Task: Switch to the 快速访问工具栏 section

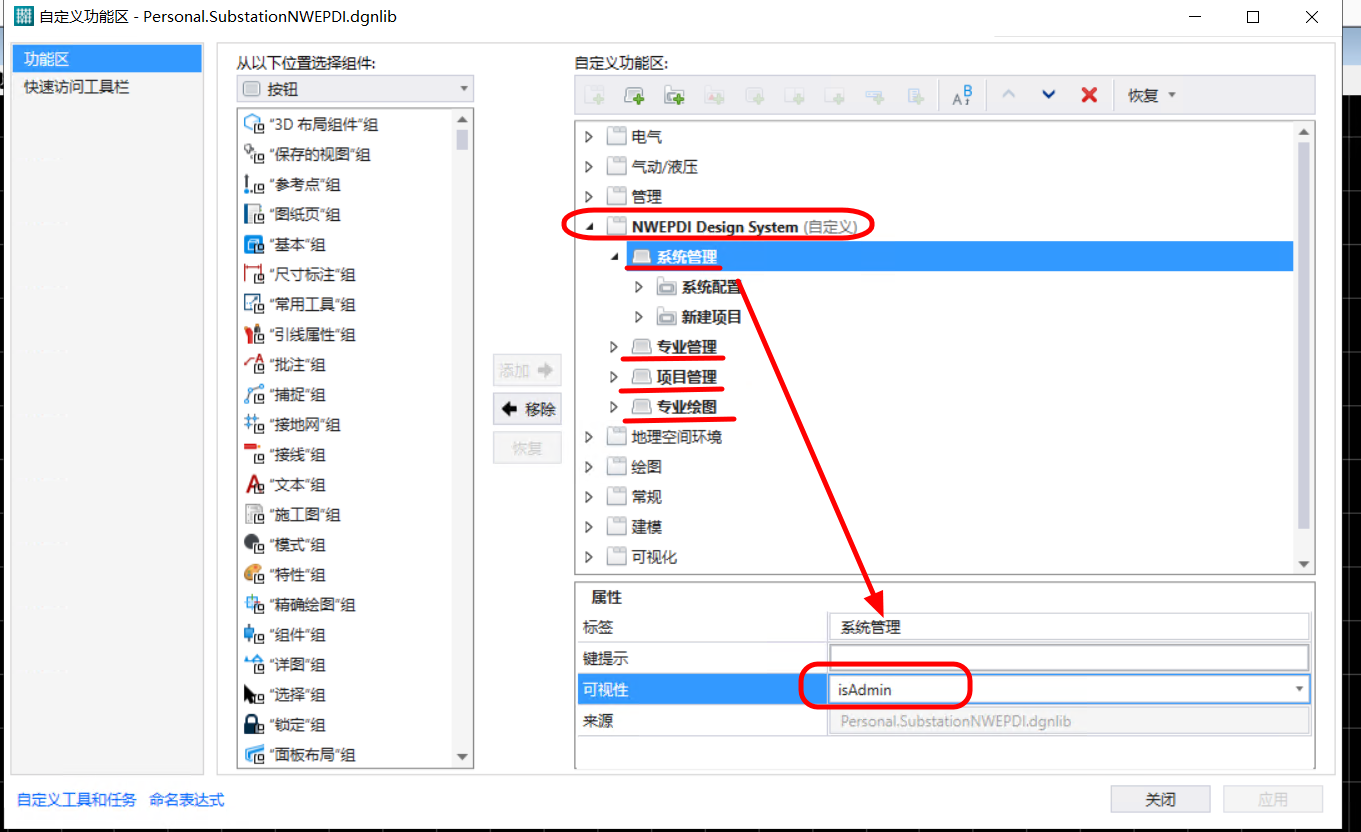Action: [x=107, y=87]
